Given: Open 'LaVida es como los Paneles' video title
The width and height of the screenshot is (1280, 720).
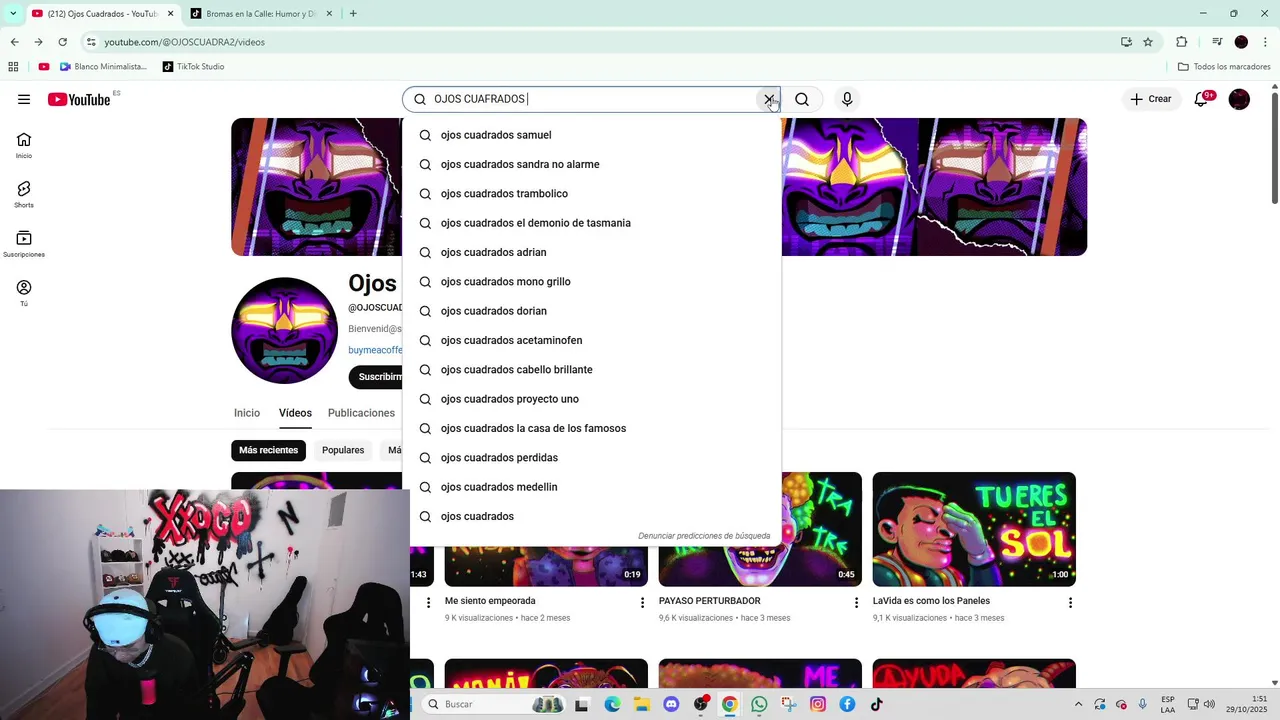Looking at the screenshot, I should pos(931,601).
